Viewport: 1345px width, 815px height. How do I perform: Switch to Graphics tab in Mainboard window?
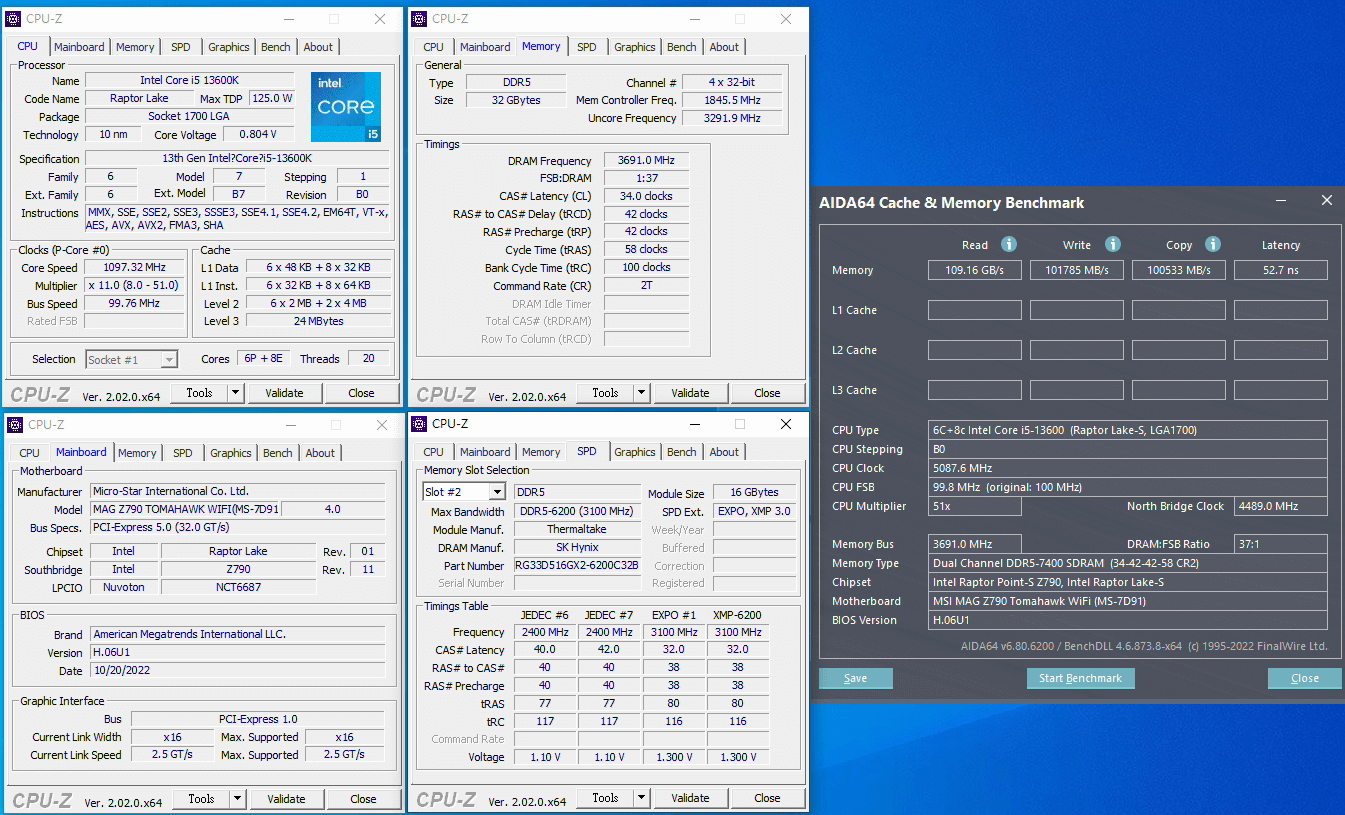[x=231, y=453]
